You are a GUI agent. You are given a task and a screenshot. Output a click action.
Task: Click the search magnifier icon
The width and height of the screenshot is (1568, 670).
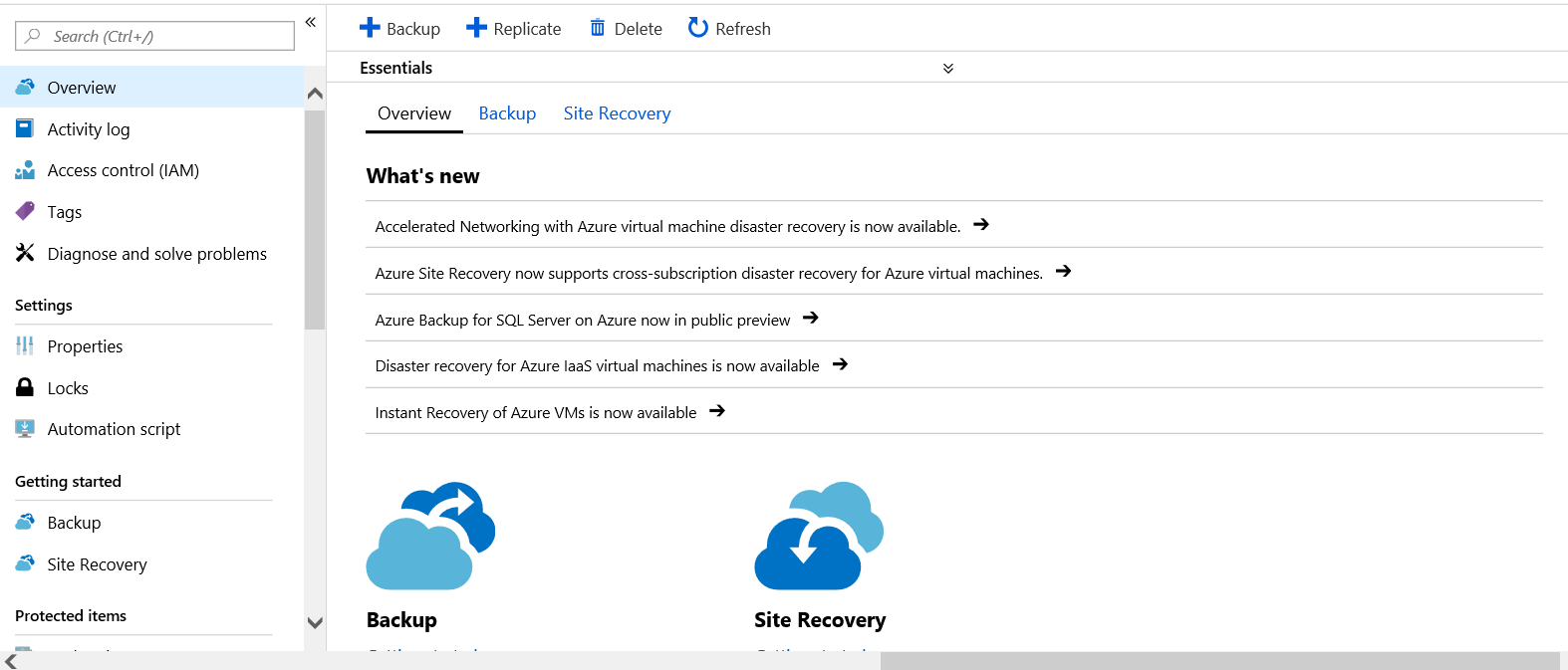point(33,36)
